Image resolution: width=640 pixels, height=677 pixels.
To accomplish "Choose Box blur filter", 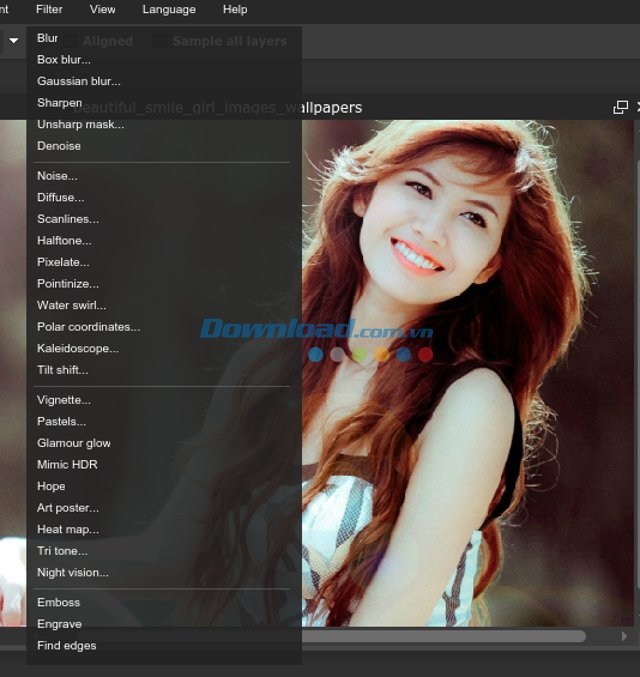I will click(x=64, y=60).
